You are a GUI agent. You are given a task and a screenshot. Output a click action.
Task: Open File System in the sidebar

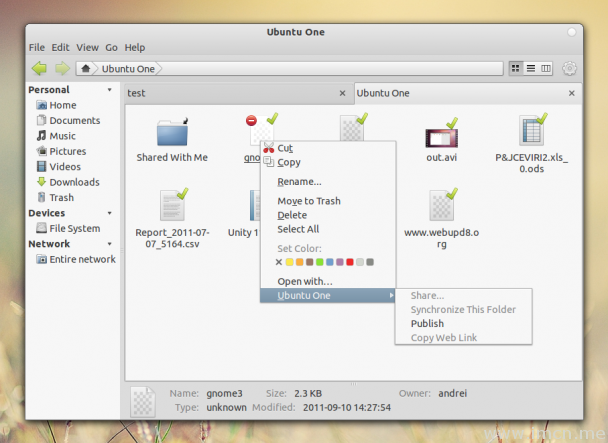68,228
